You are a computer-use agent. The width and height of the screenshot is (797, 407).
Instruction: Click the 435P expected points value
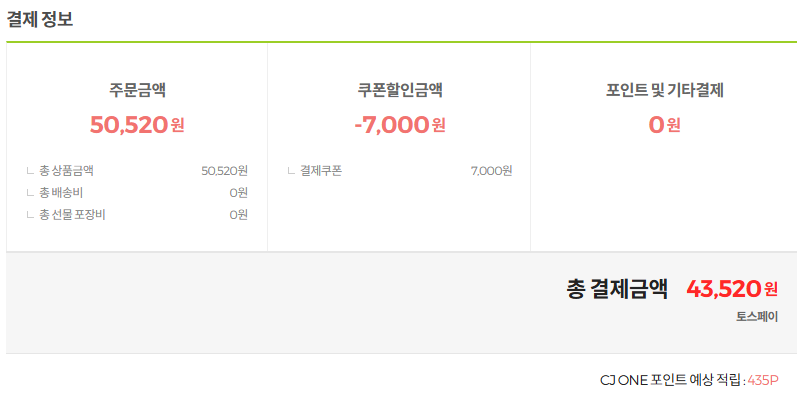(762, 380)
